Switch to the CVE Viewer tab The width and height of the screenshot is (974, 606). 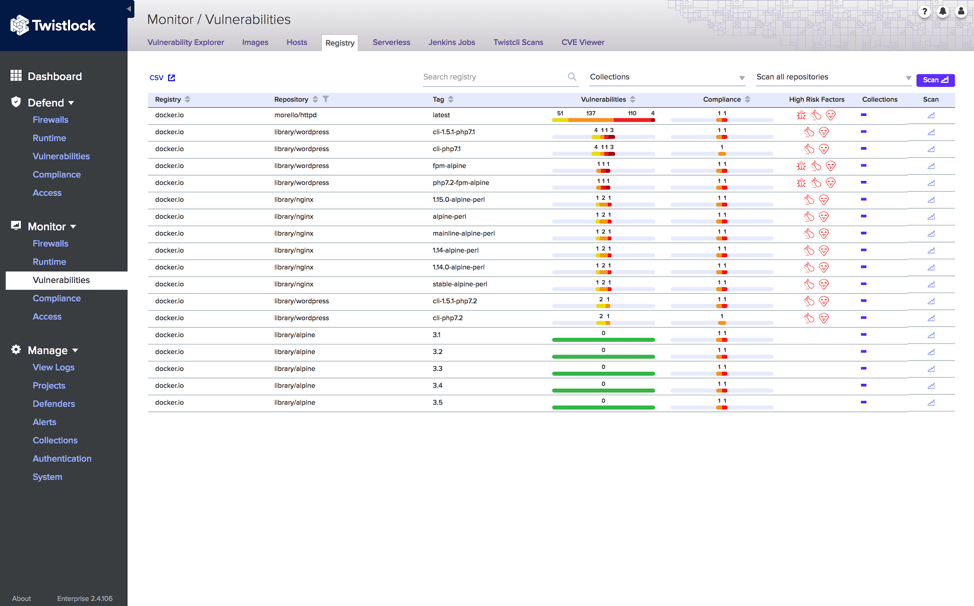pyautogui.click(x=582, y=42)
